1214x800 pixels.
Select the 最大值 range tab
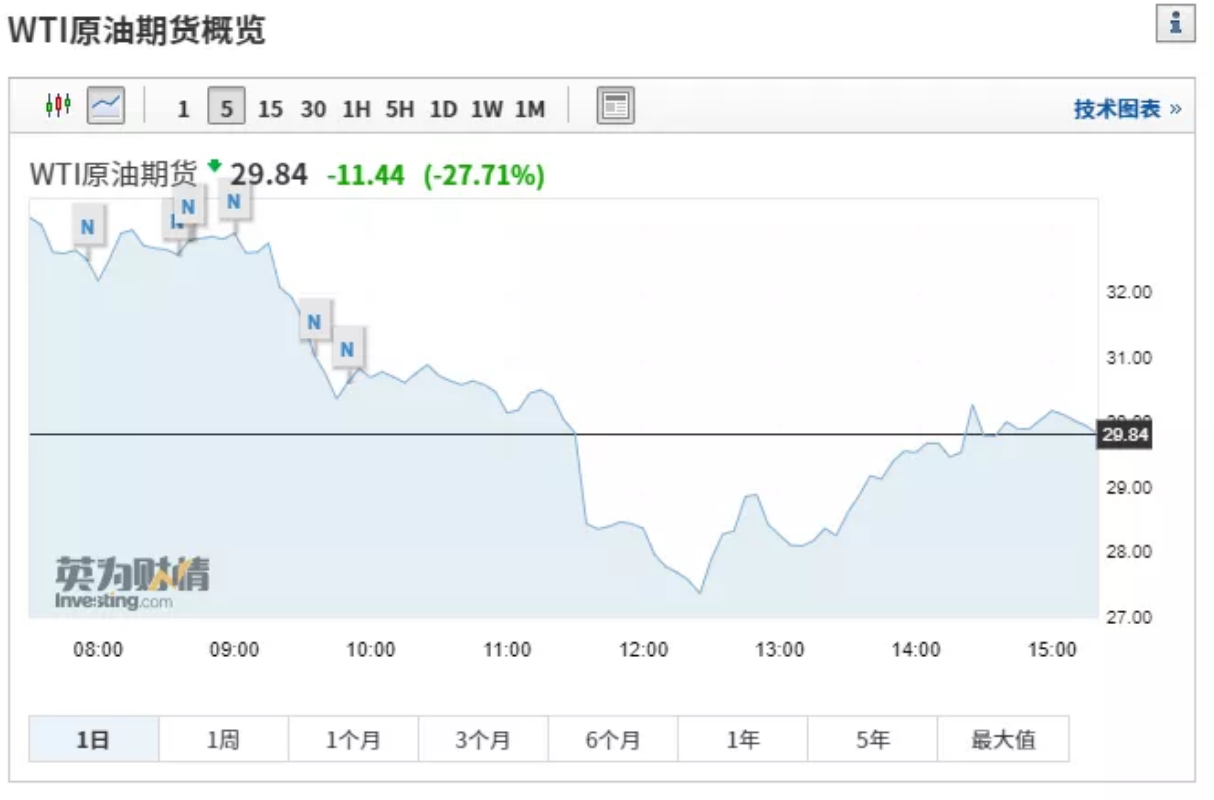1003,740
